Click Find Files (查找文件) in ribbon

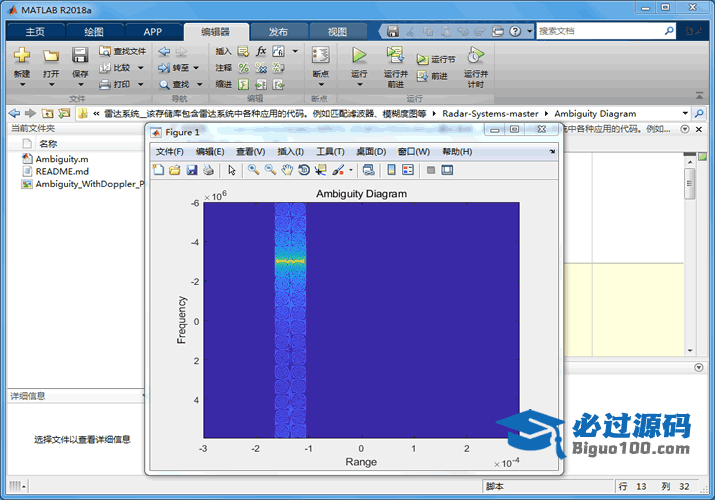click(123, 51)
